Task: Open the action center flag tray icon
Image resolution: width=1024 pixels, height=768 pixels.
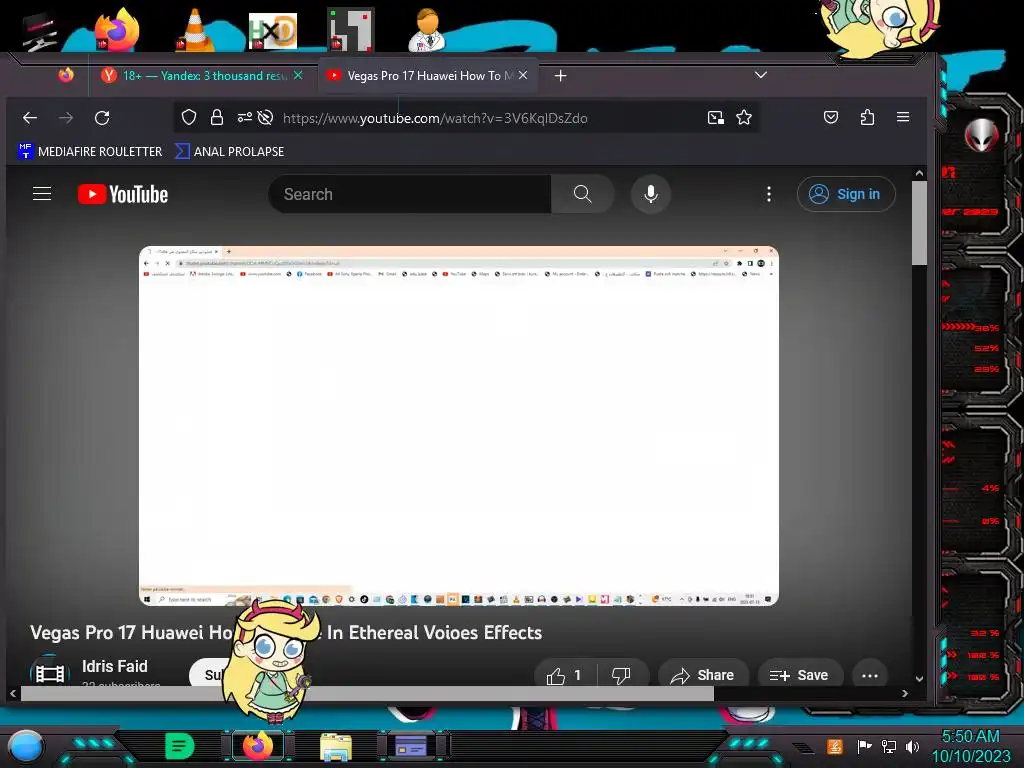Action: [865, 746]
